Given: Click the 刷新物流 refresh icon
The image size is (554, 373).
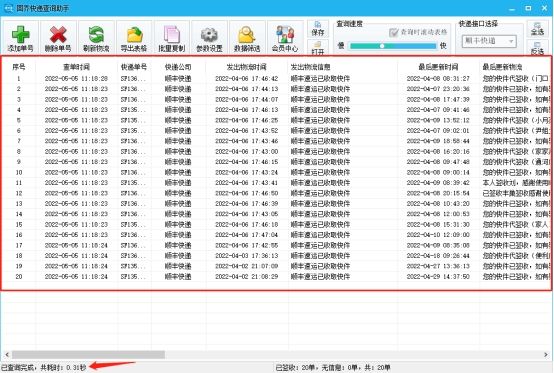Looking at the screenshot, I should click(96, 35).
